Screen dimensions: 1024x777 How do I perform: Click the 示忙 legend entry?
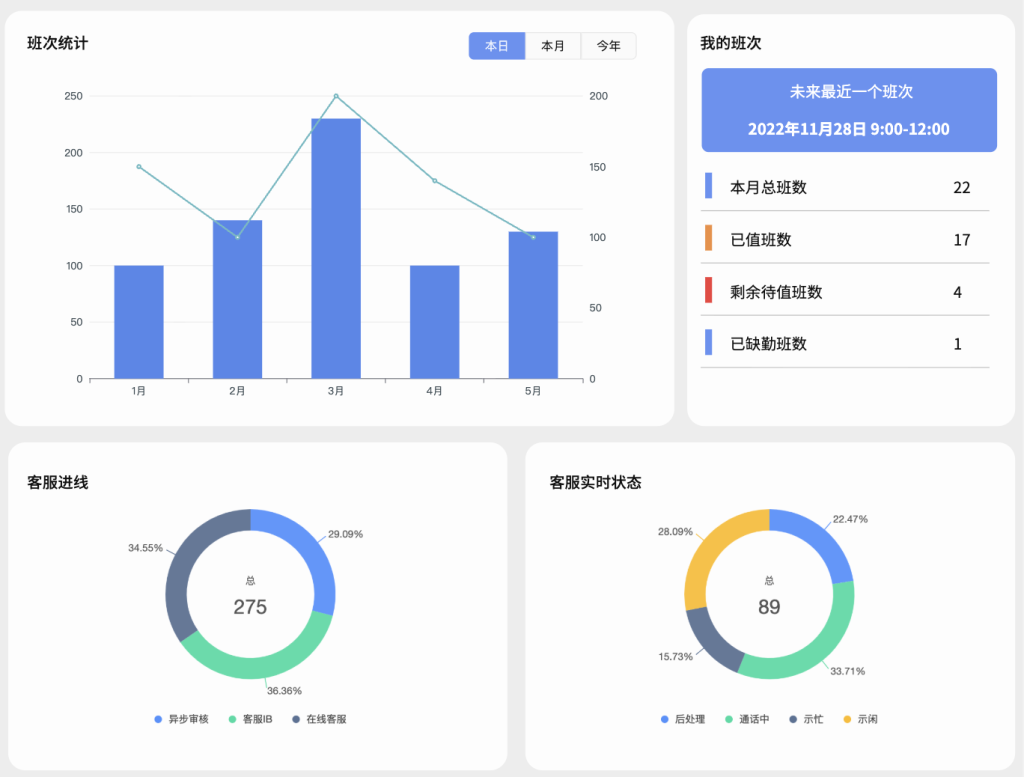coord(806,719)
